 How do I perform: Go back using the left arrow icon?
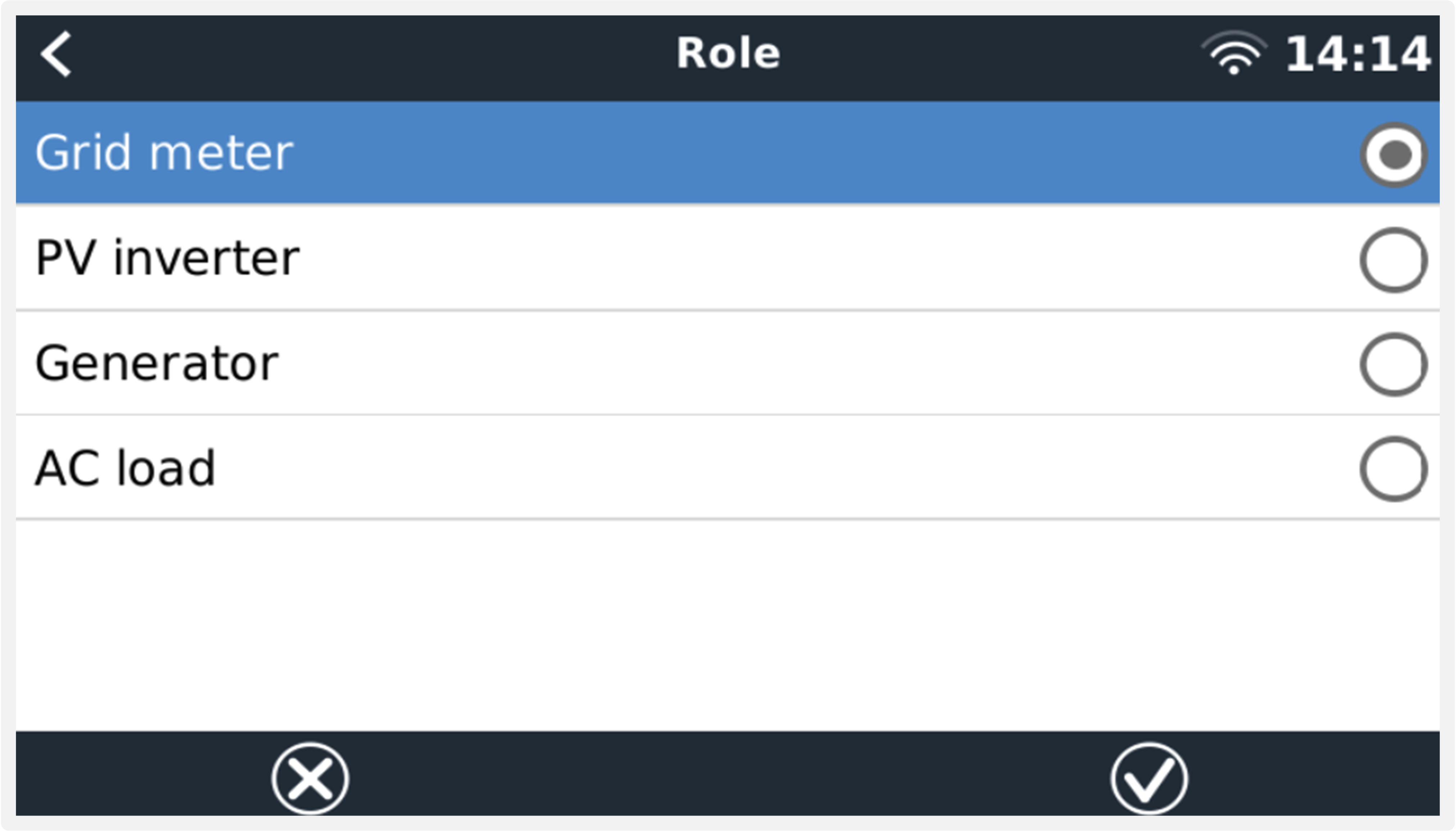click(56, 54)
